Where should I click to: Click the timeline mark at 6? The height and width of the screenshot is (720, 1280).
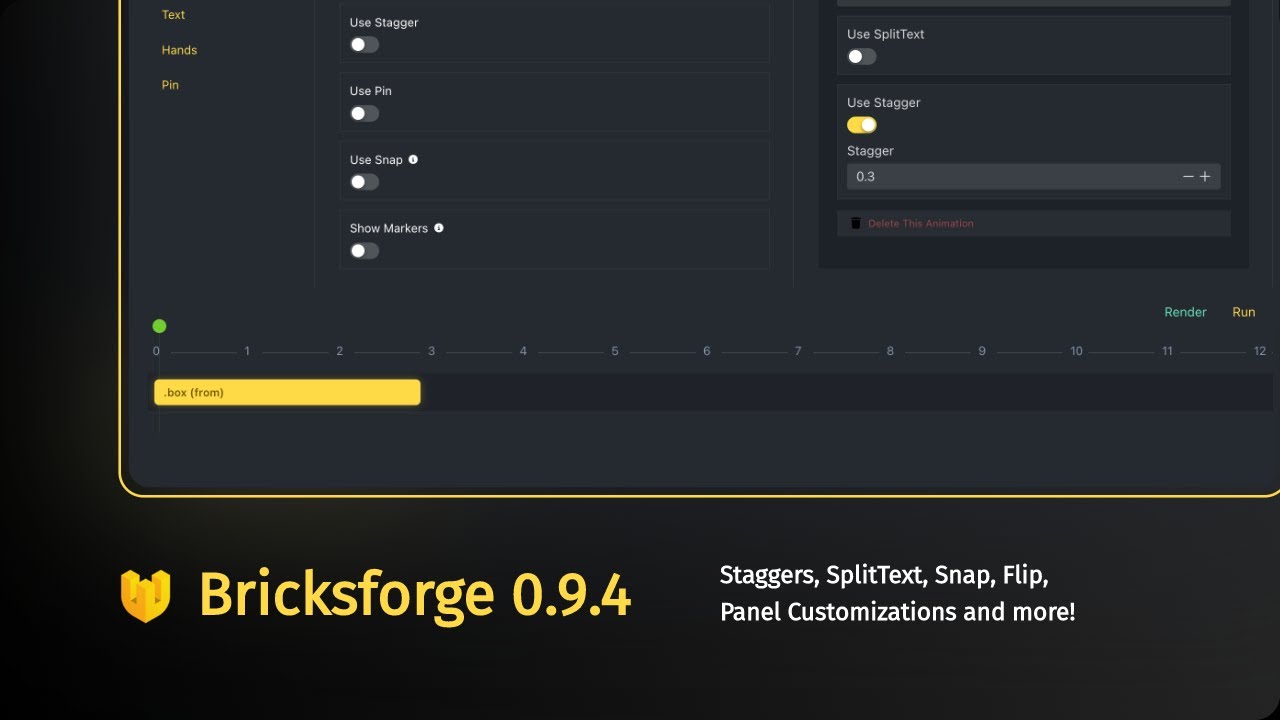pos(706,351)
